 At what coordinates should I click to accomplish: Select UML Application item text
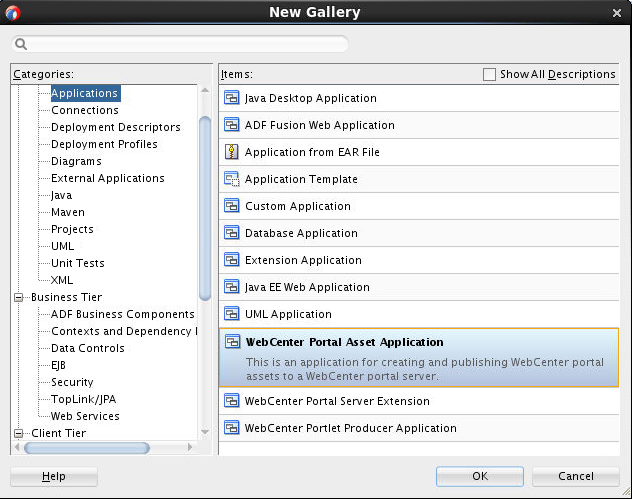point(288,314)
